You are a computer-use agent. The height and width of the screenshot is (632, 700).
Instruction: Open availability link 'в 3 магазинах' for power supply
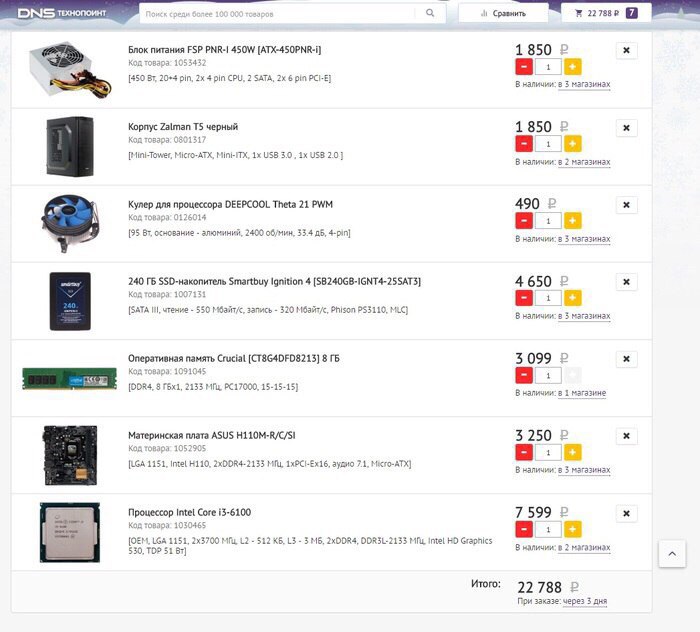[x=584, y=84]
